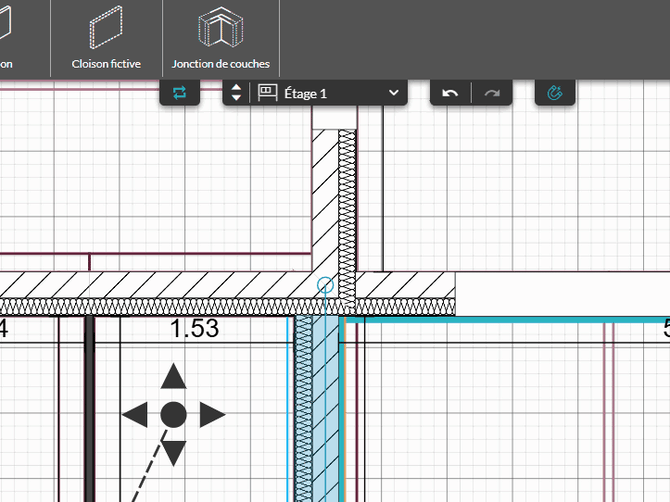
Task: Click the floor level up/down stepper
Action: [x=236, y=93]
